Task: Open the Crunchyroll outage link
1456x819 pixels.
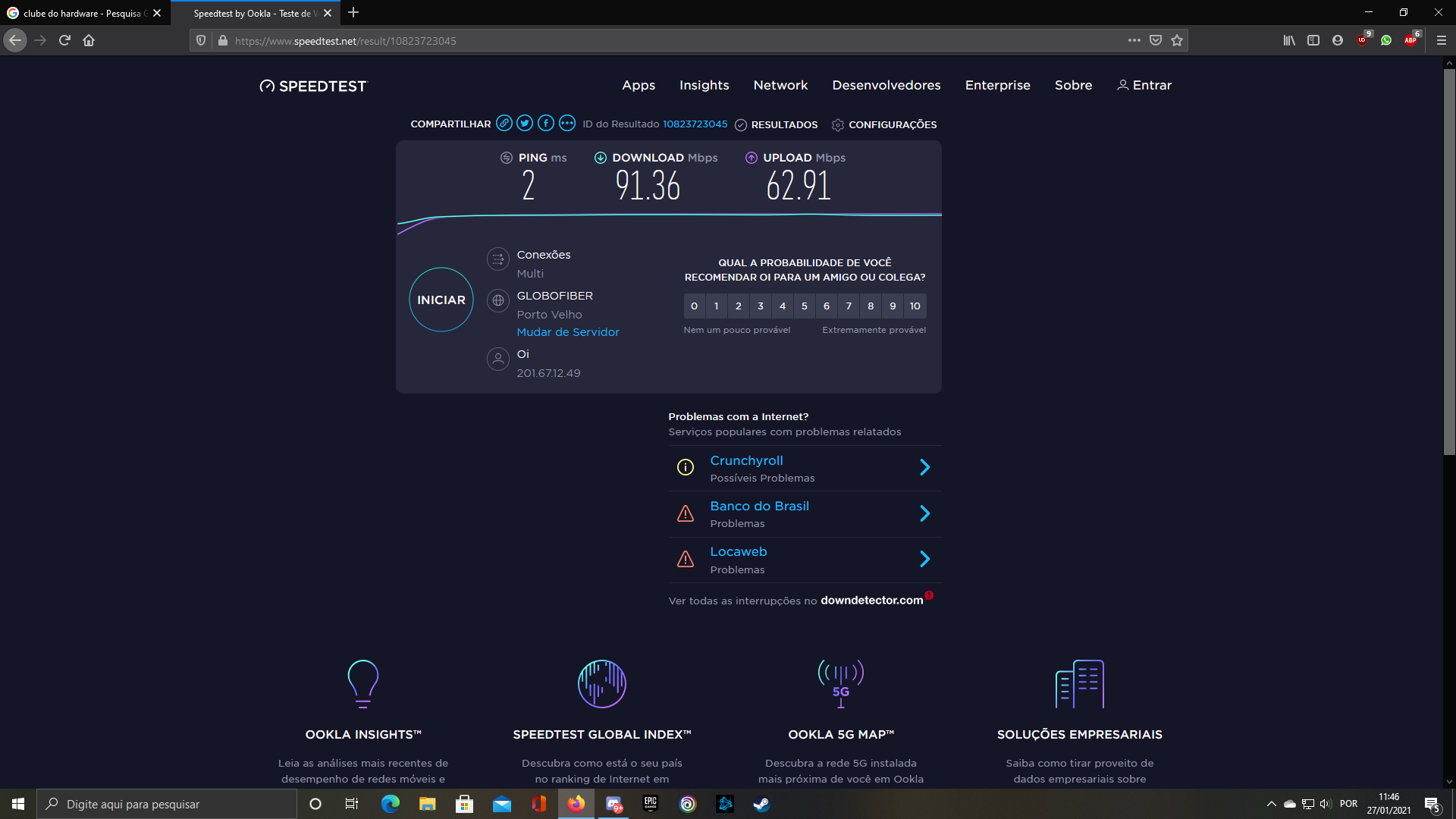Action: click(x=746, y=460)
